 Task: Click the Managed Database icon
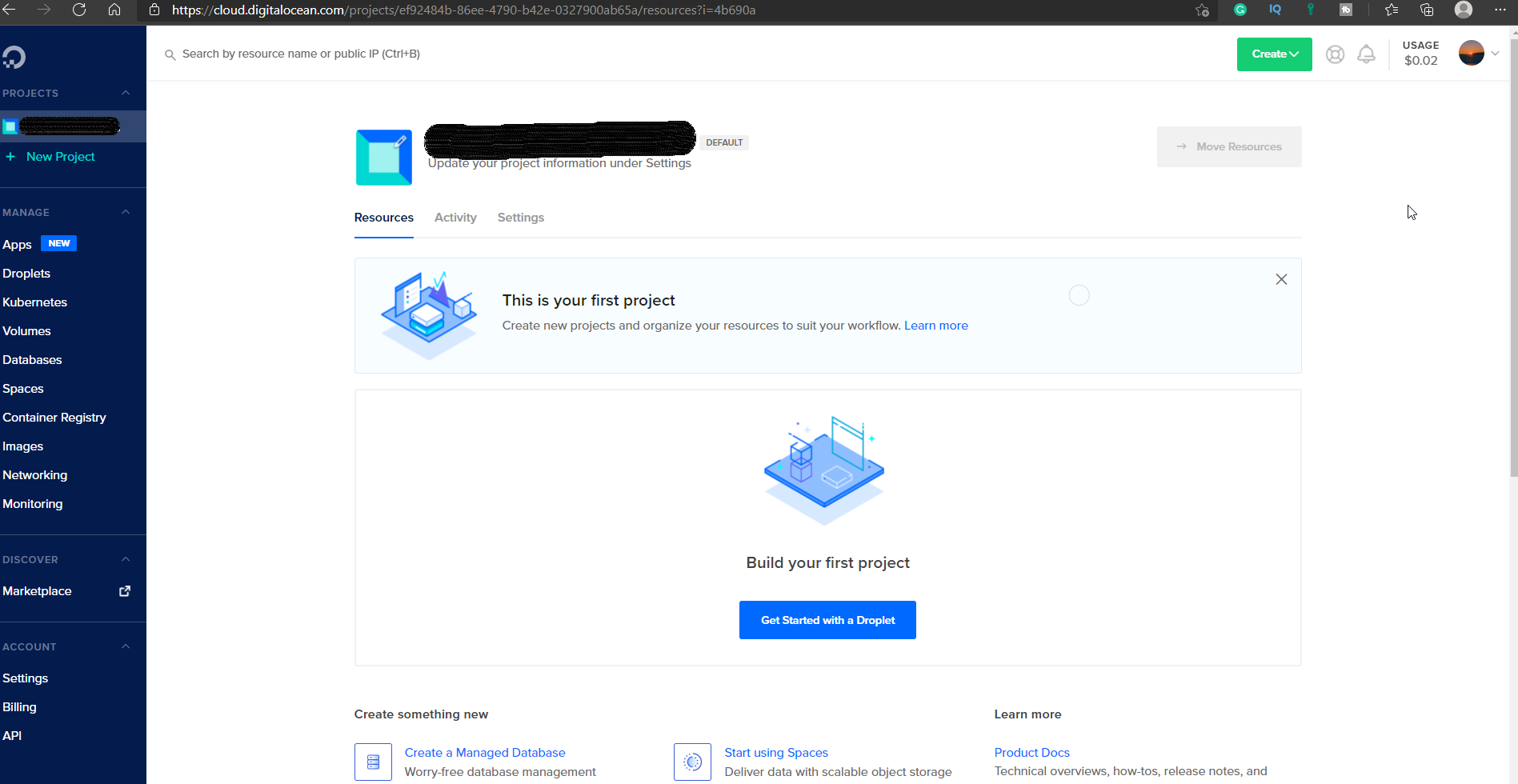pos(373,762)
